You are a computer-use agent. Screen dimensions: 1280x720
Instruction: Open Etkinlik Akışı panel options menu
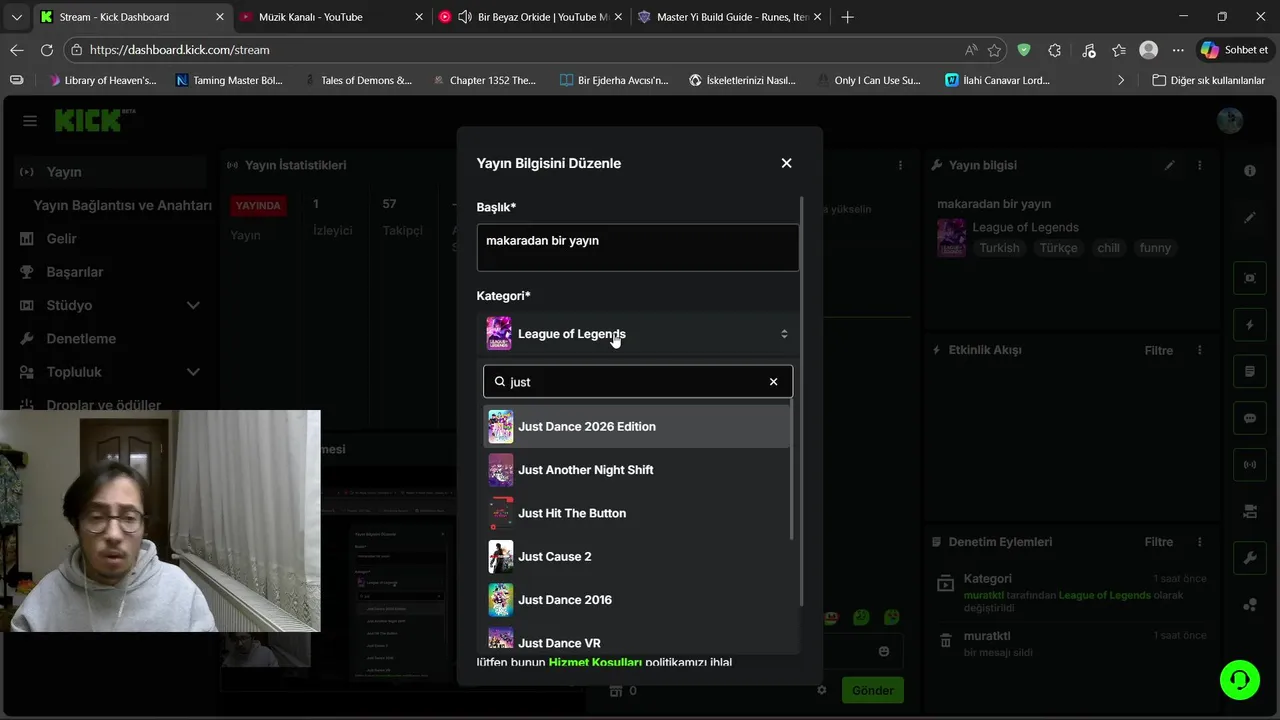click(x=1200, y=351)
